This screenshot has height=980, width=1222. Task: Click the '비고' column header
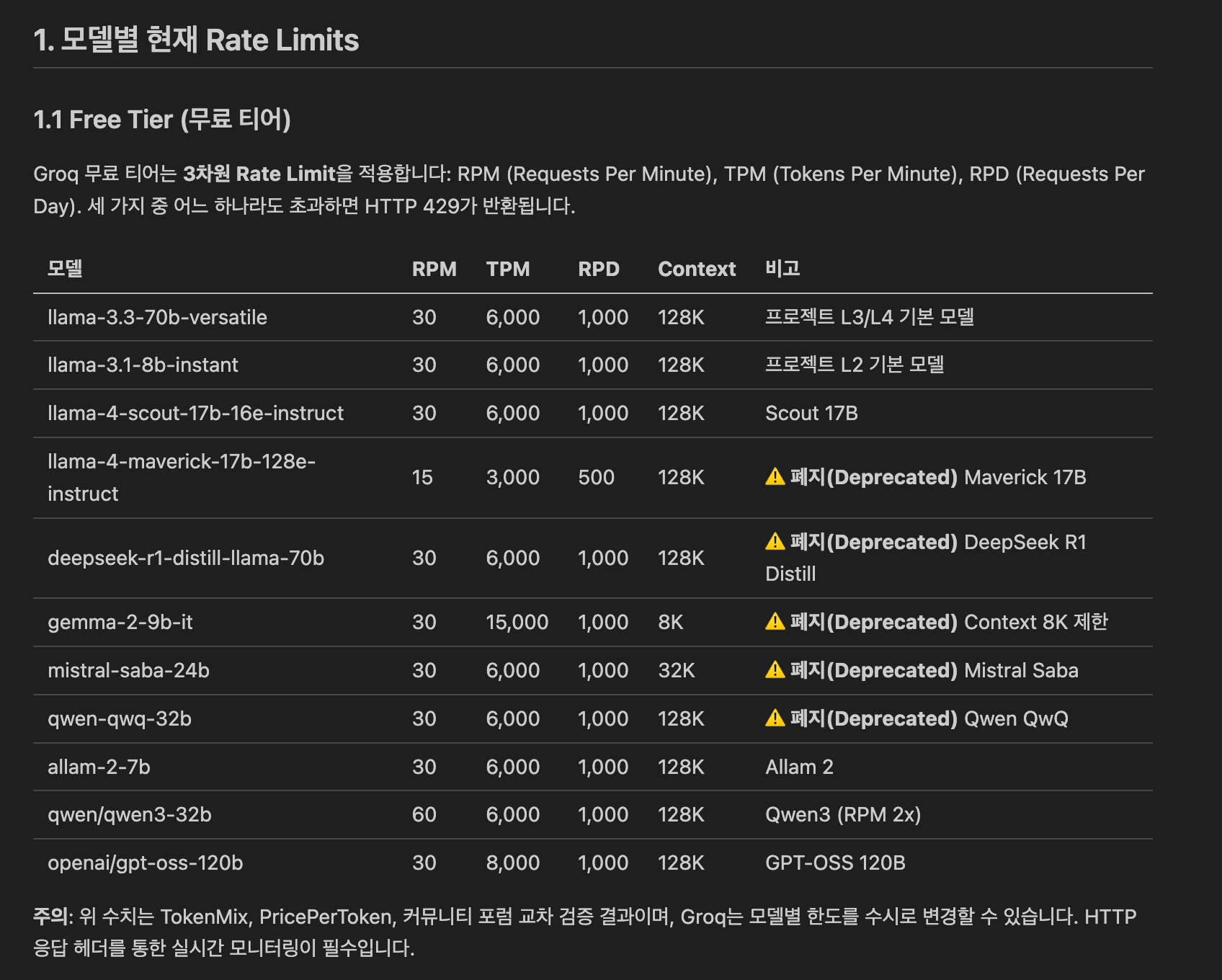tap(782, 269)
